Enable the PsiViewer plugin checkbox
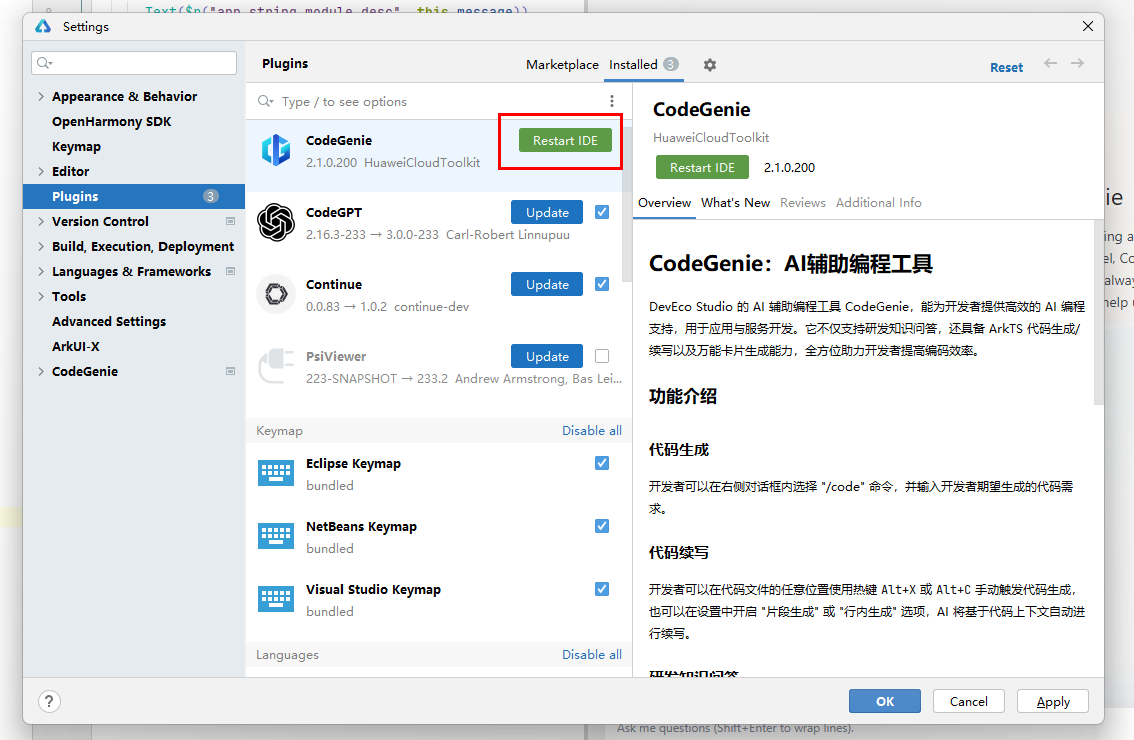The width and height of the screenshot is (1134, 740). point(602,356)
